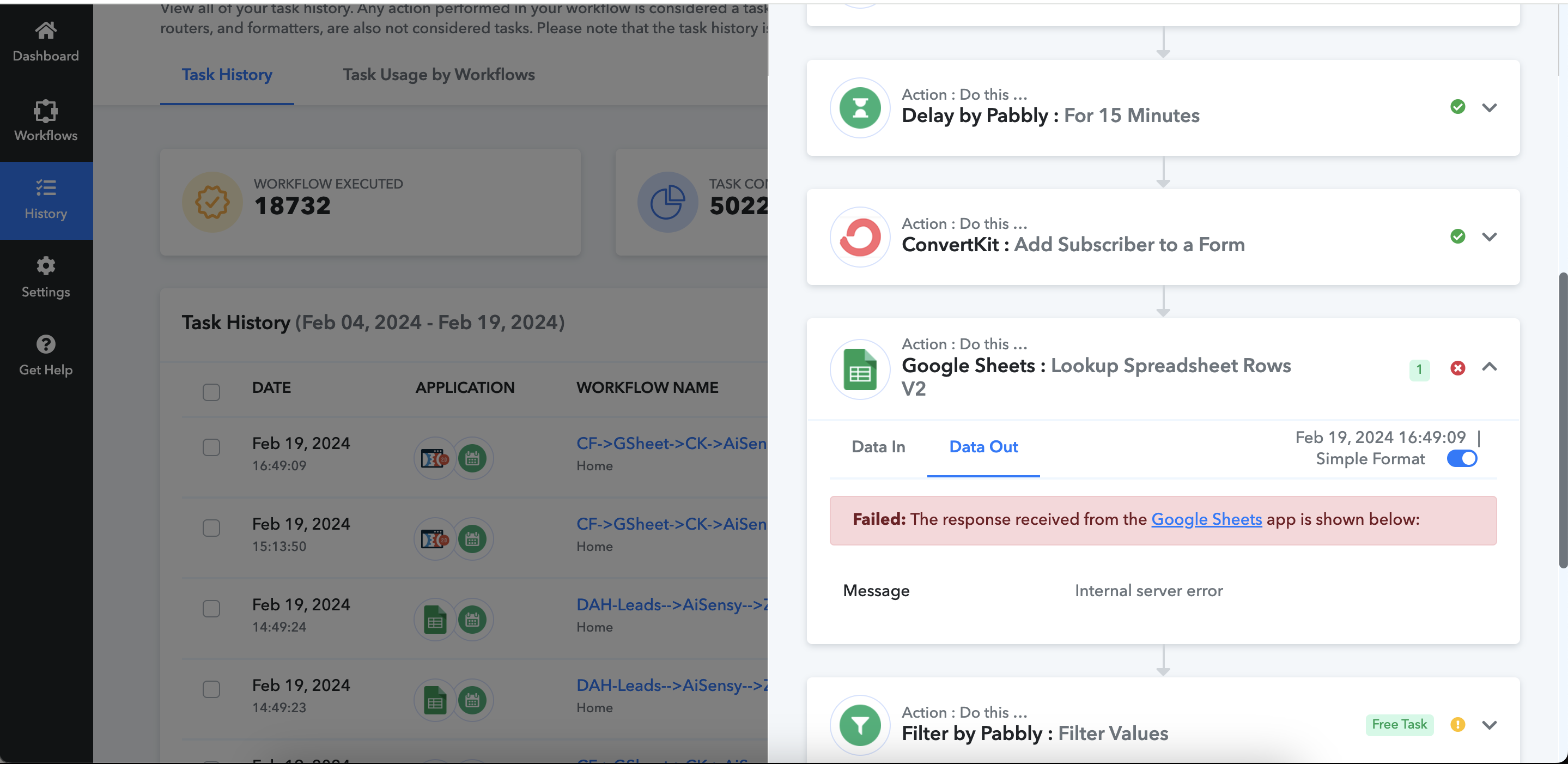
Task: Open the Data In tab
Action: (878, 446)
